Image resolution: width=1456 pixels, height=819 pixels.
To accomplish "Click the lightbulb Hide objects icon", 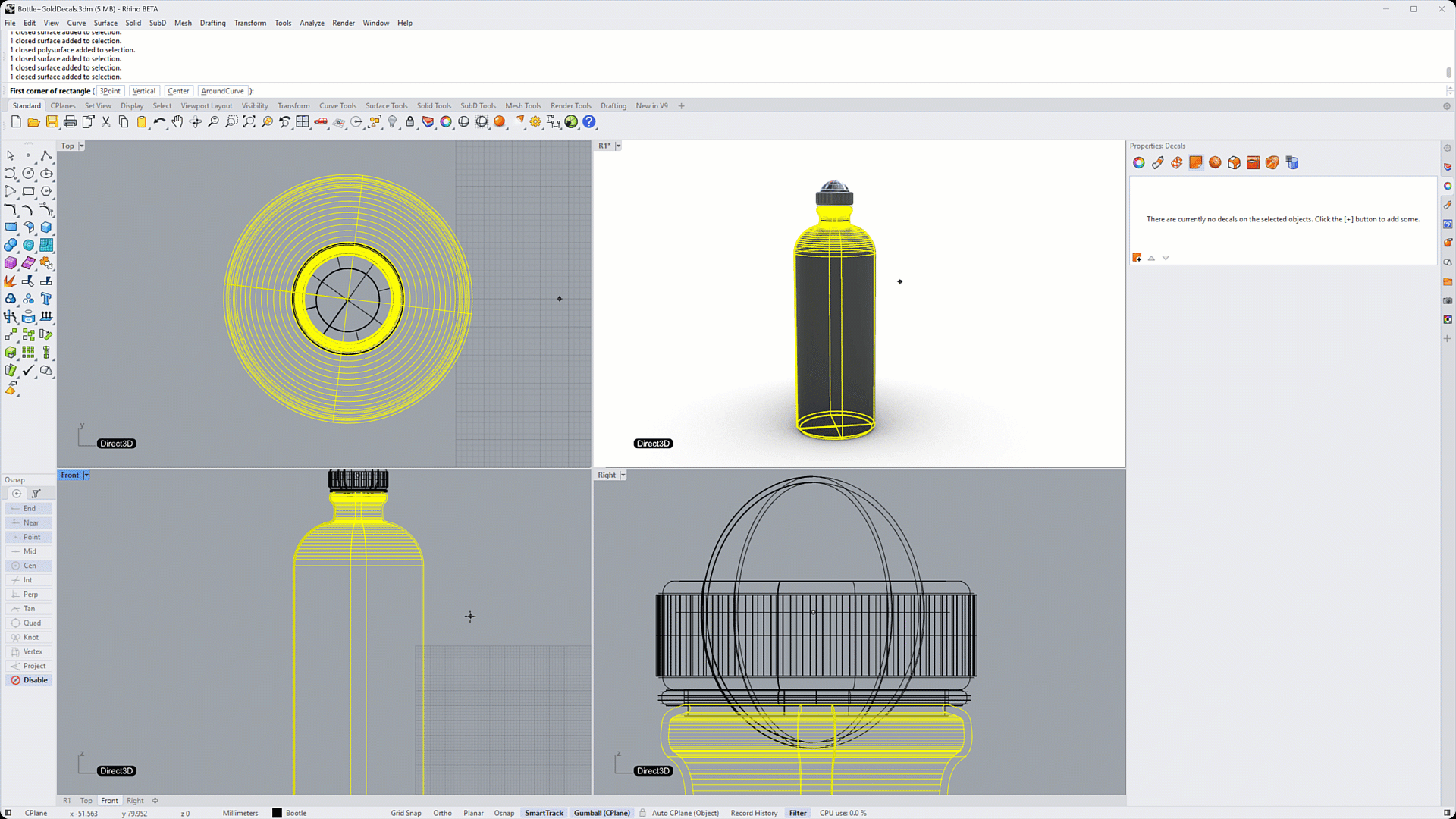I will point(392,122).
